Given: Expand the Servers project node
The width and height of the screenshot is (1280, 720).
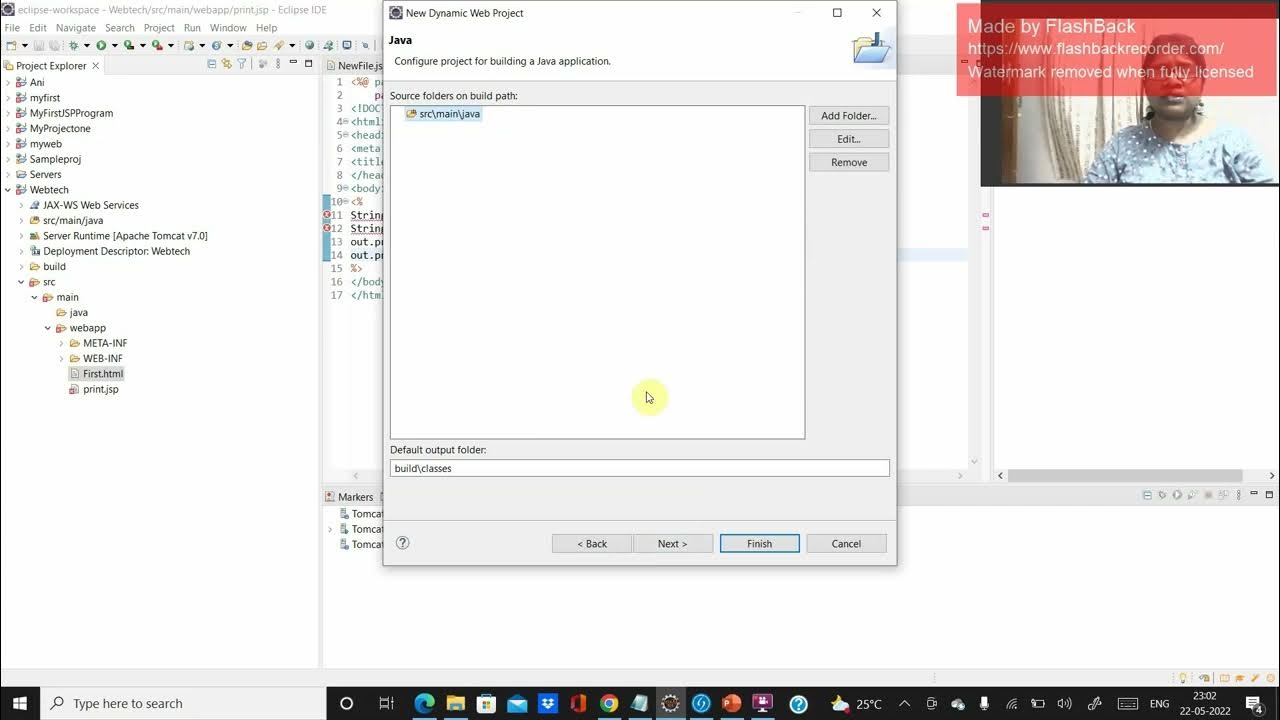Looking at the screenshot, I should [8, 174].
